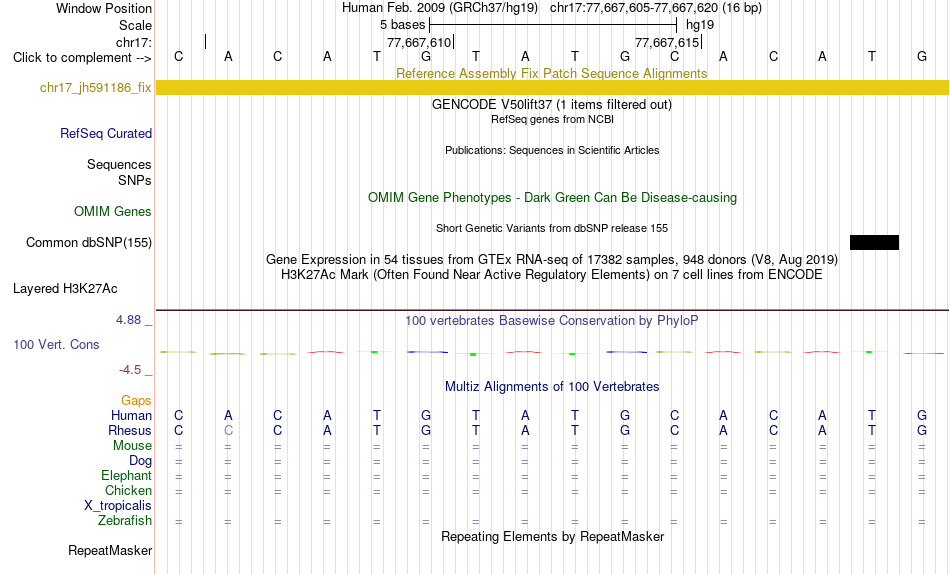The image size is (950, 574).
Task: Open the Layered H3K27Ac track label
Action: (65, 289)
